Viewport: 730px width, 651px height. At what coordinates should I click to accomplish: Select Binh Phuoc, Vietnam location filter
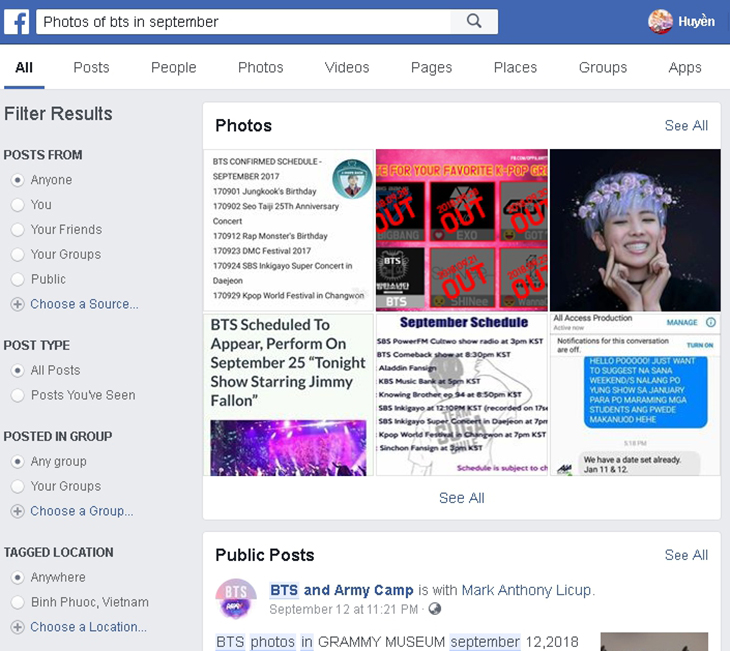(18, 602)
